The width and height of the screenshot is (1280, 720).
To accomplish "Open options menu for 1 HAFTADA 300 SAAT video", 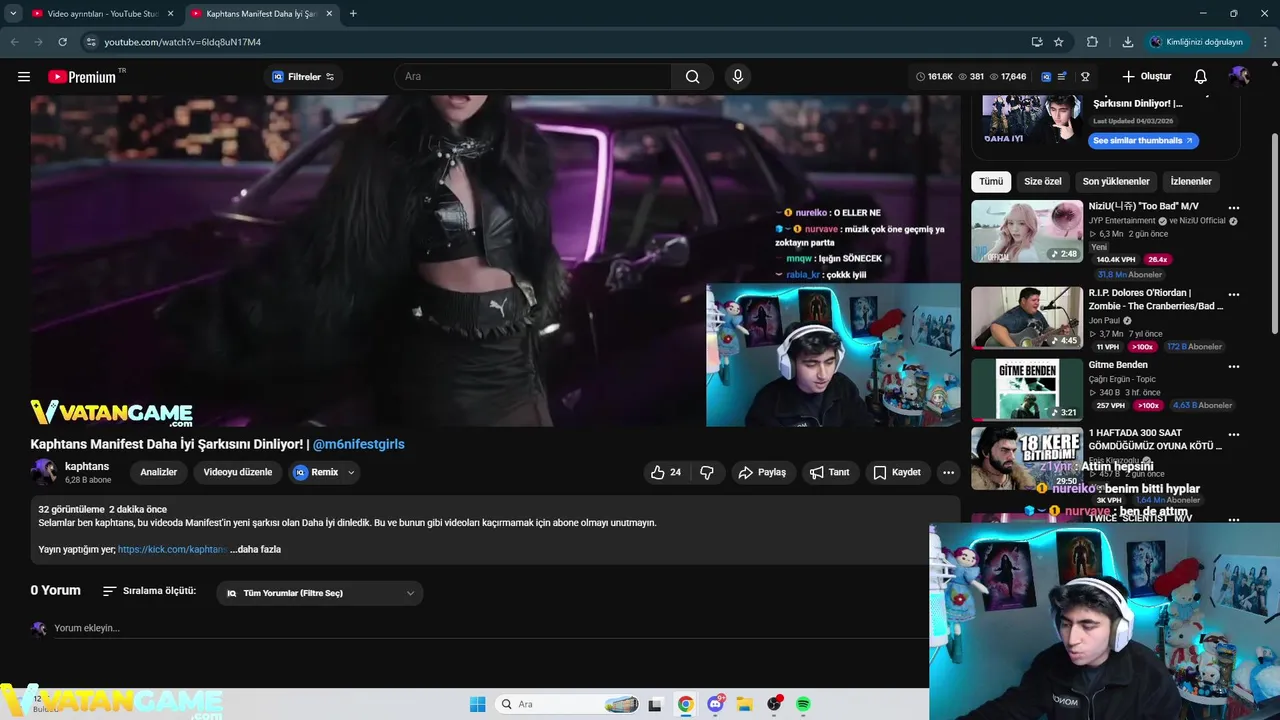I will coord(1234,435).
